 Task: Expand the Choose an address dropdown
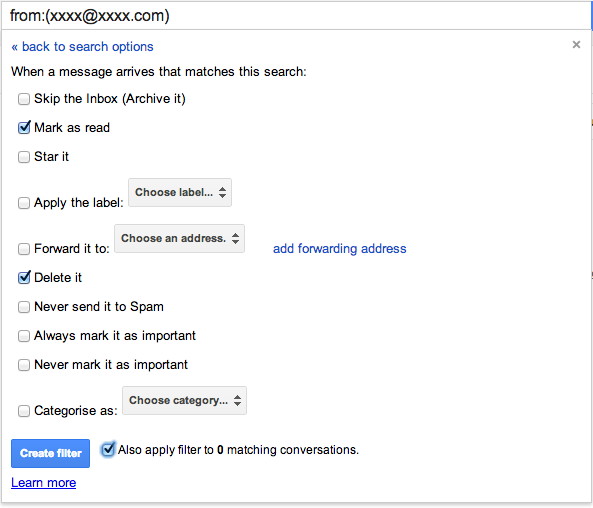(180, 239)
